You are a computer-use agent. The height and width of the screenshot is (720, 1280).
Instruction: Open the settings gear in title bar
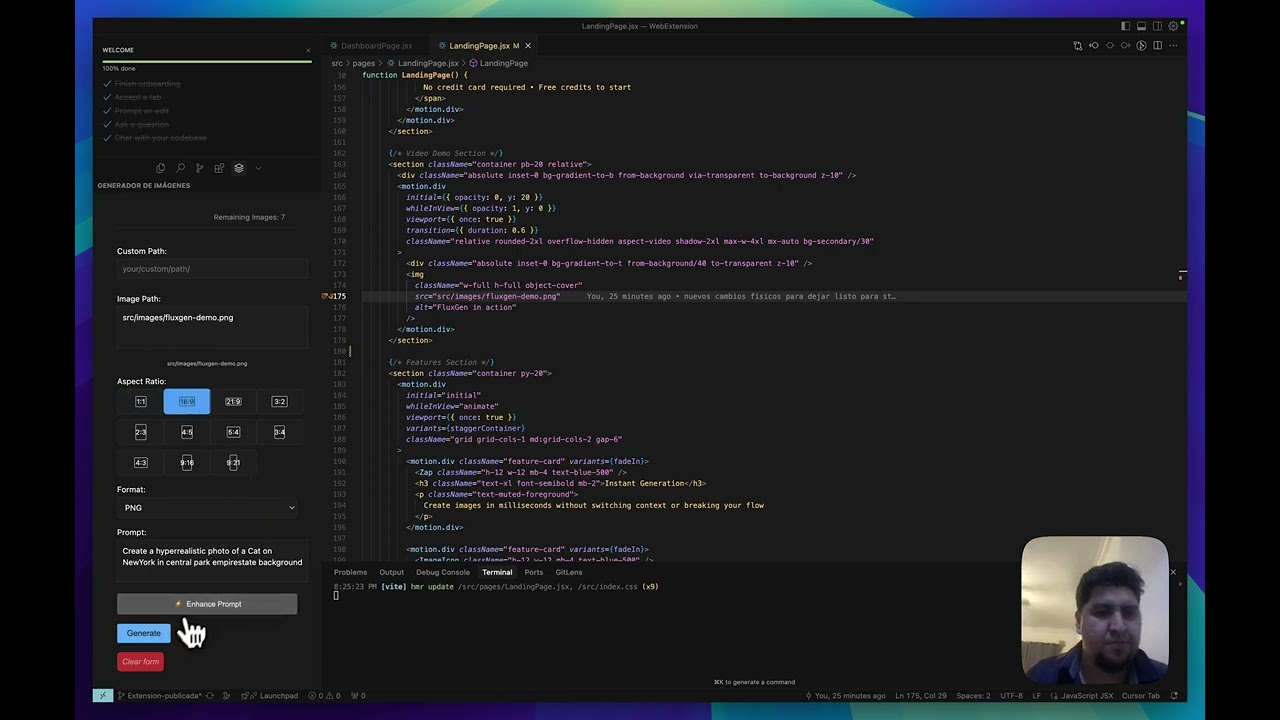click(x=1173, y=26)
